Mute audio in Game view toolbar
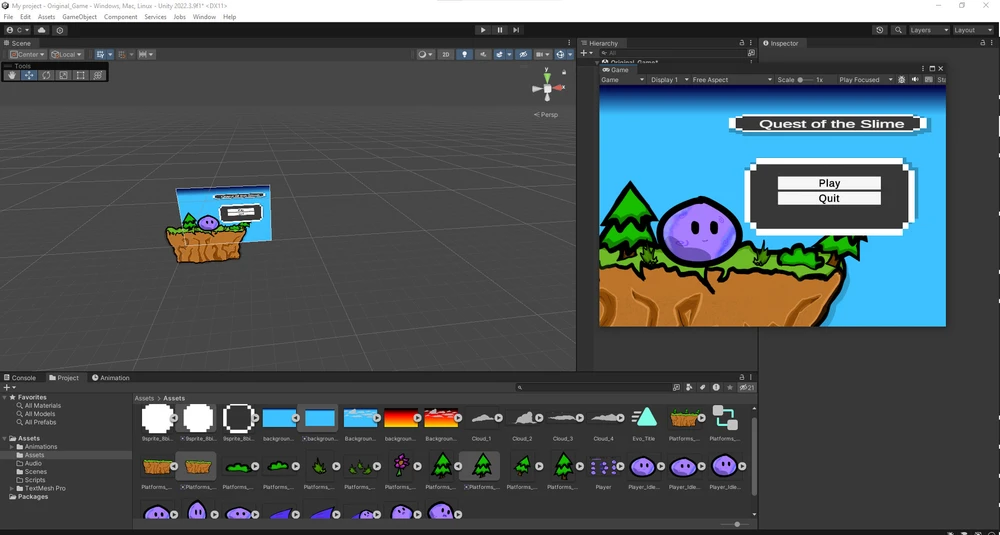This screenshot has height=535, width=1000. click(915, 80)
